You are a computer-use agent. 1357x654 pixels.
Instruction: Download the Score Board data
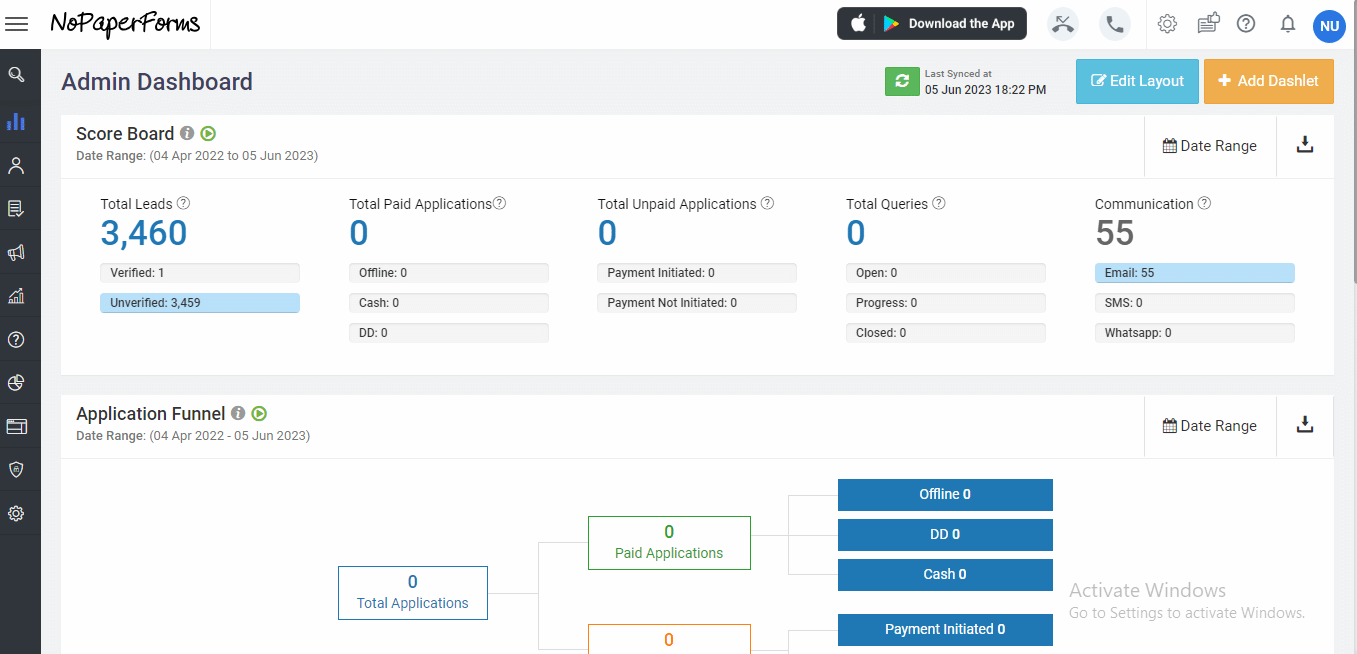[1305, 145]
